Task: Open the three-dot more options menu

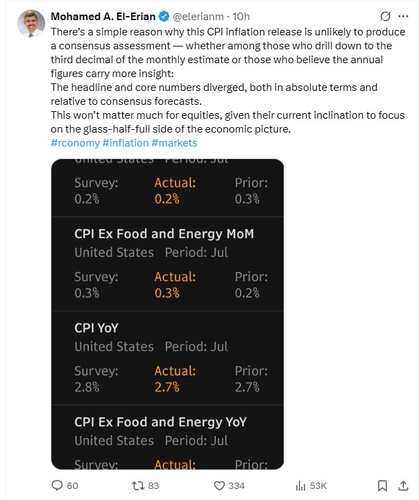Action: tap(403, 16)
